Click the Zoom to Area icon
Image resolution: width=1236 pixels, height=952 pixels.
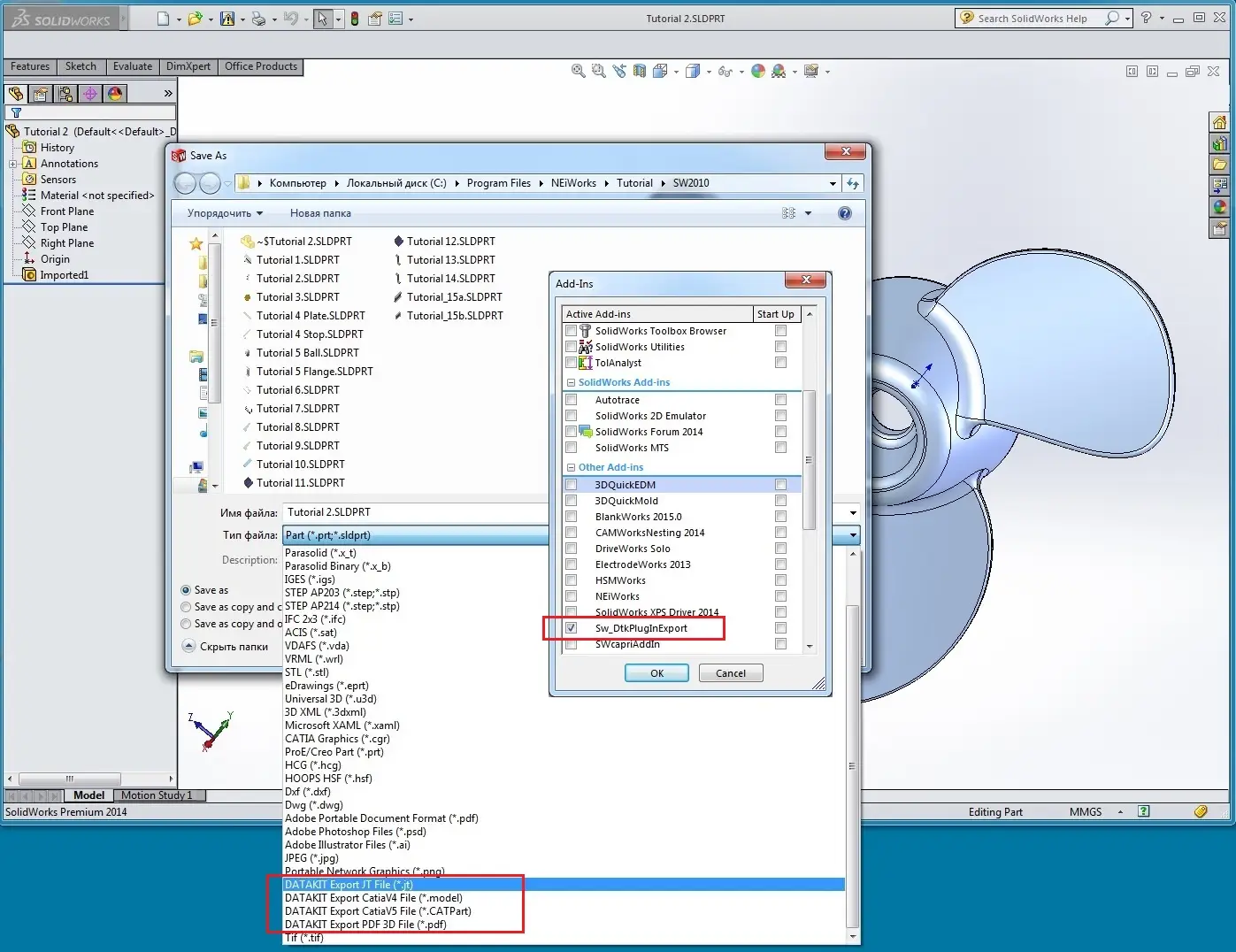tap(599, 72)
